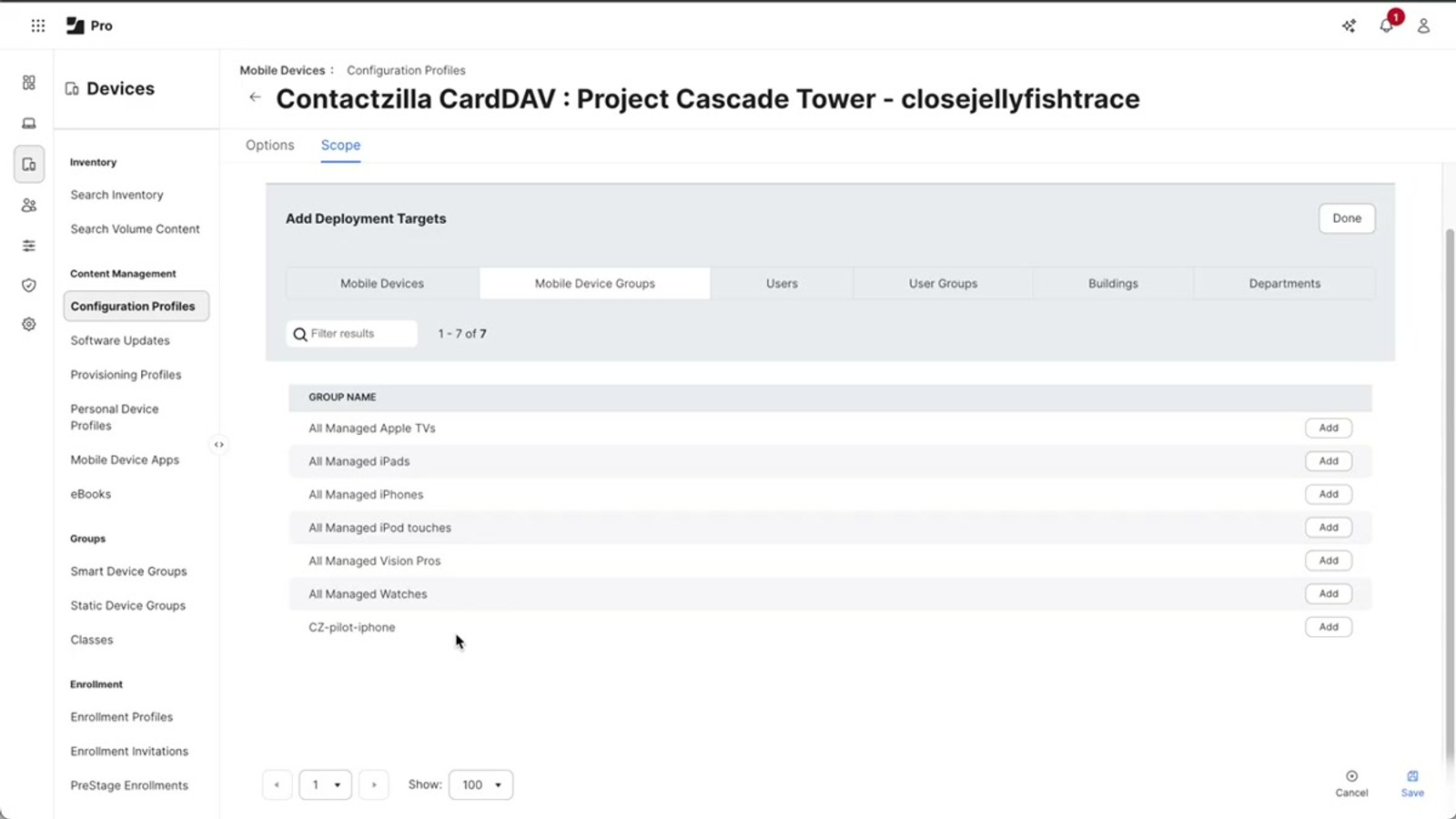
Task: Open eBooks in sidebar
Action: coord(91,494)
